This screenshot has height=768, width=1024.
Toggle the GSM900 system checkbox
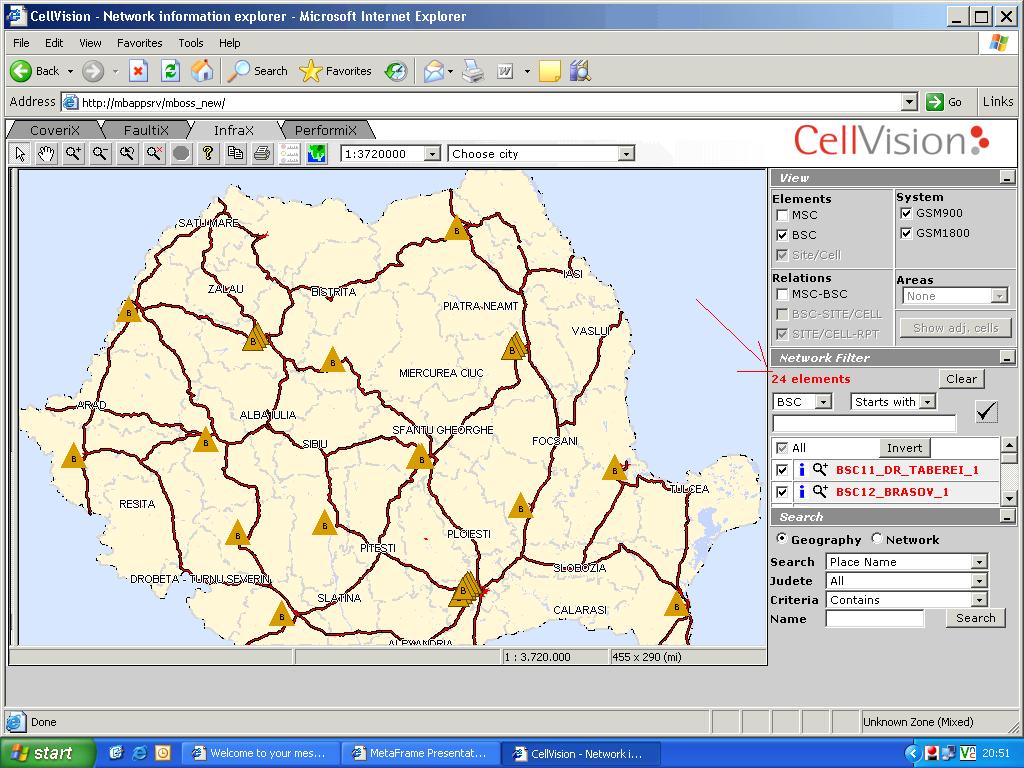tap(906, 214)
